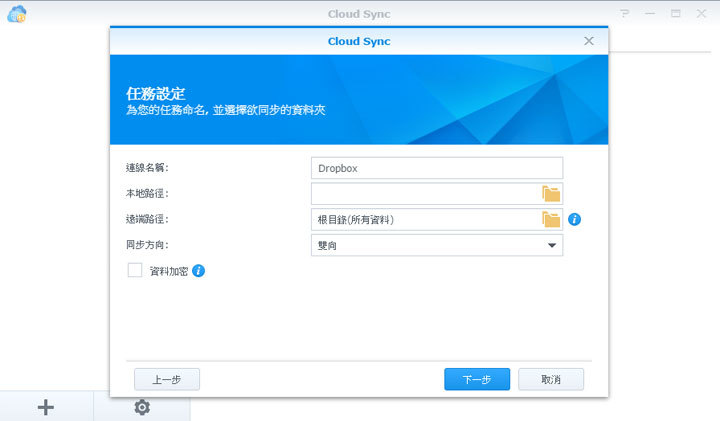Browse remote path using its folder icon

click(551, 220)
